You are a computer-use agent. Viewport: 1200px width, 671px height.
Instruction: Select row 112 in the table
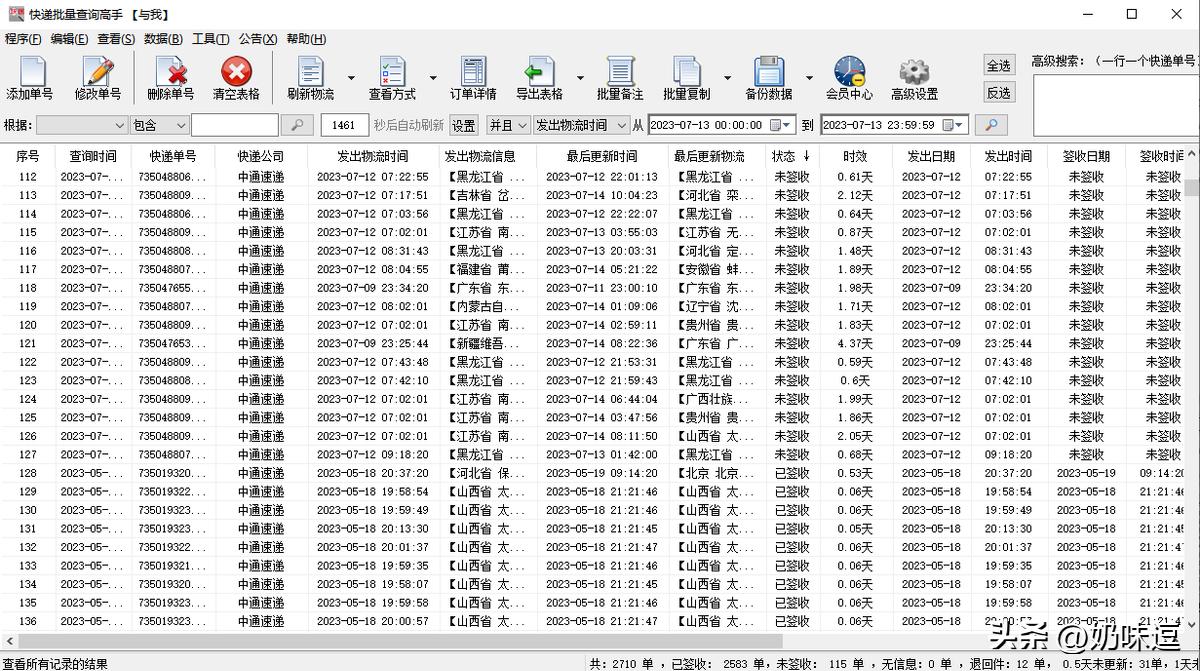click(x=592, y=177)
